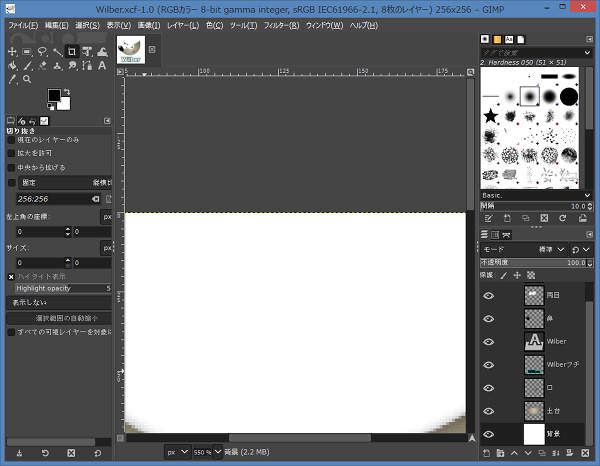Select the star-shaped brush thumbnail
Screen dimensions: 600x466
click(492, 117)
